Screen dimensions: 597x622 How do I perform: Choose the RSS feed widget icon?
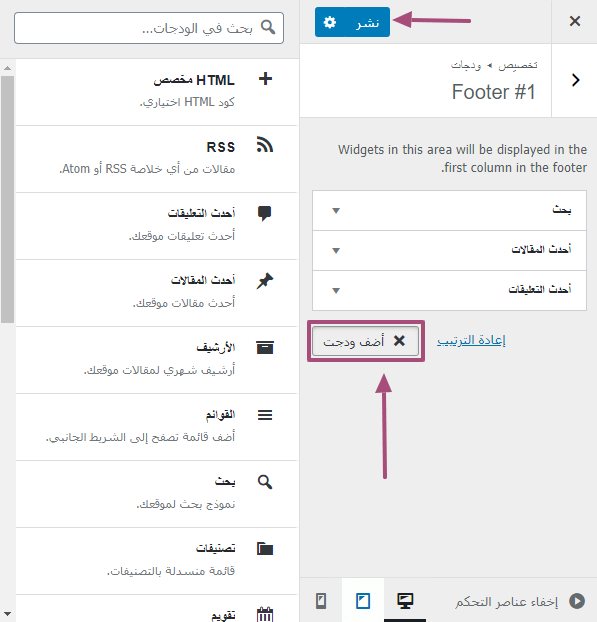[x=265, y=145]
